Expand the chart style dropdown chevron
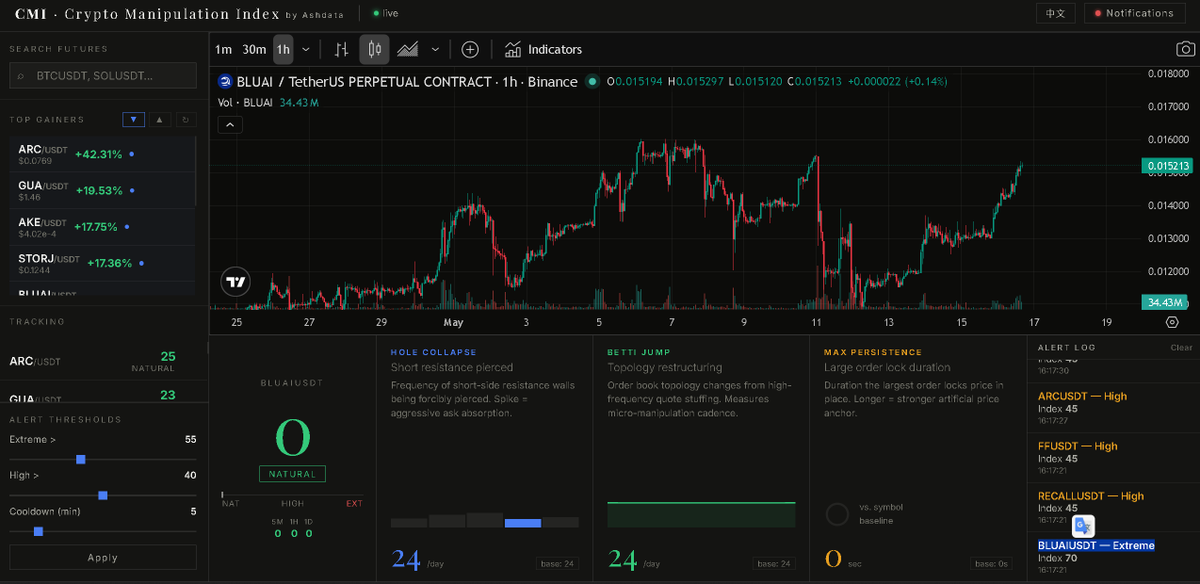1200x584 pixels. tap(435, 49)
